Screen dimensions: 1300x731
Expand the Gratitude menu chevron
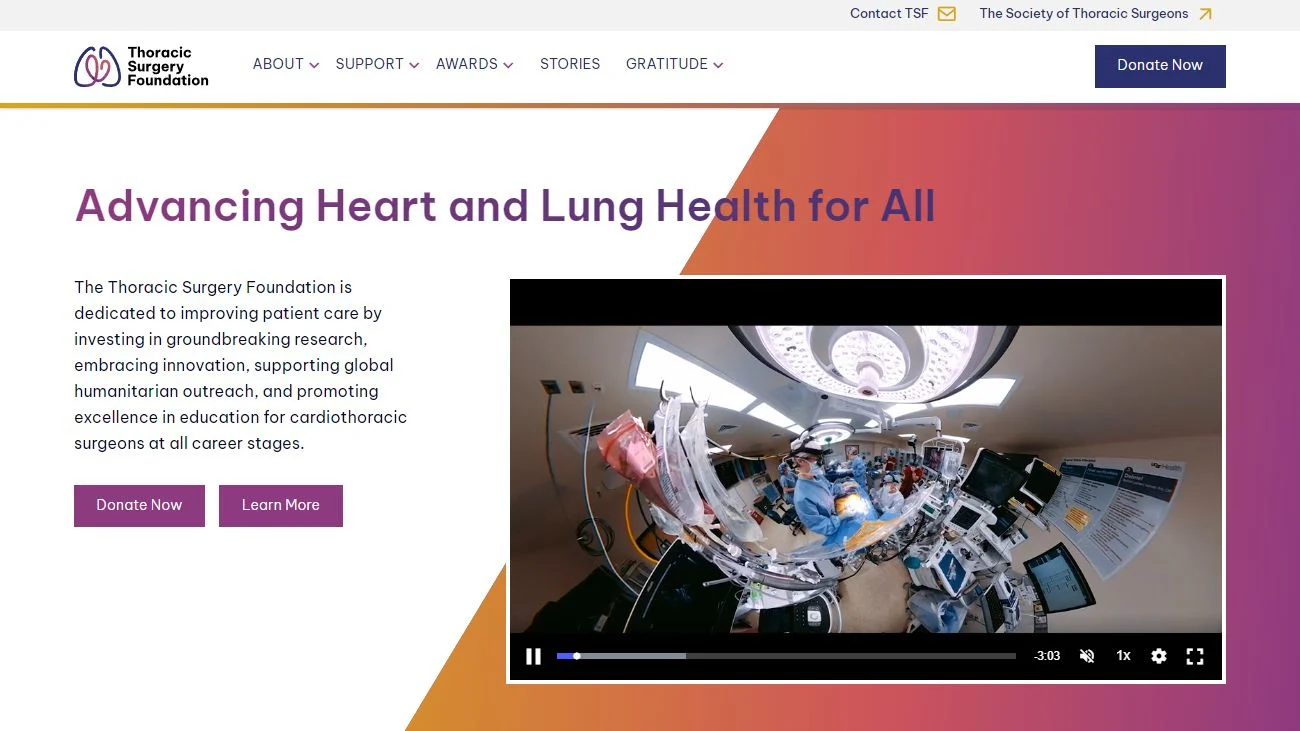(x=718, y=65)
